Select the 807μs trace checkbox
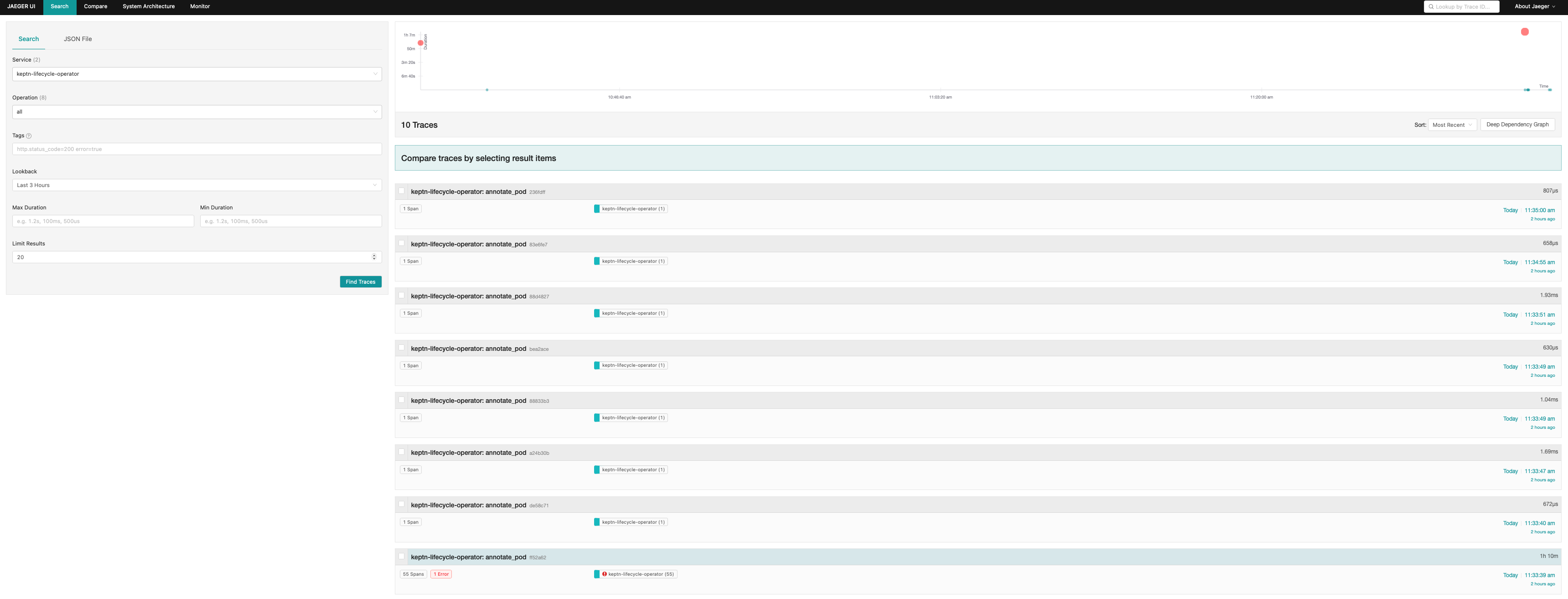 [x=402, y=191]
